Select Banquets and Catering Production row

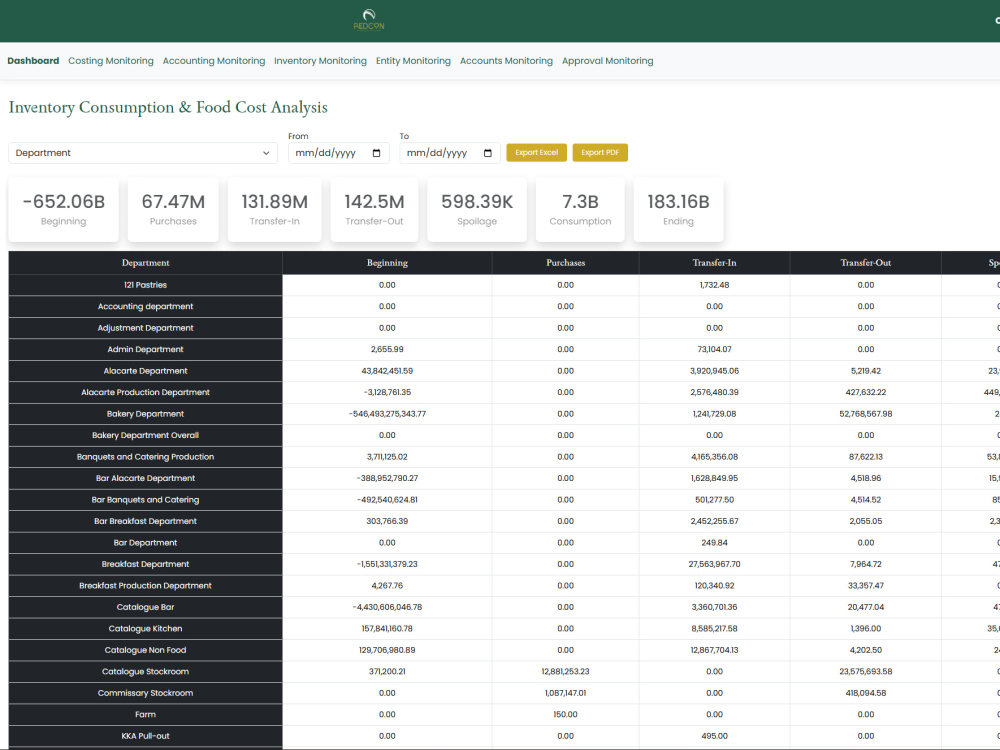point(145,457)
